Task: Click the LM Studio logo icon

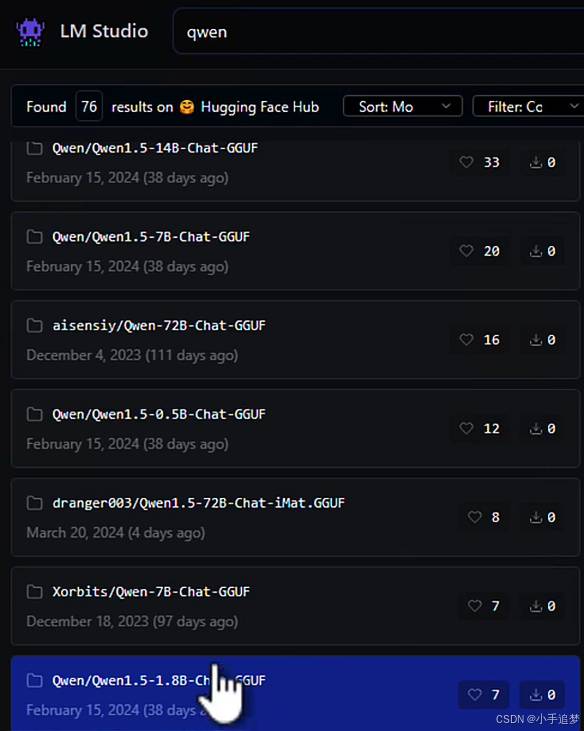Action: [30, 32]
